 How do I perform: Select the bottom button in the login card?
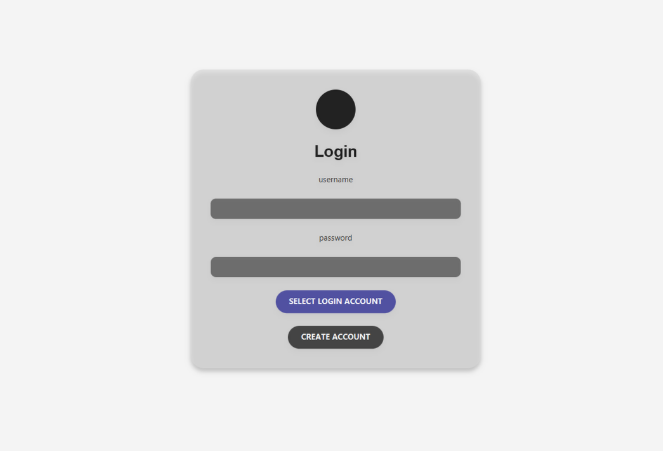335,337
